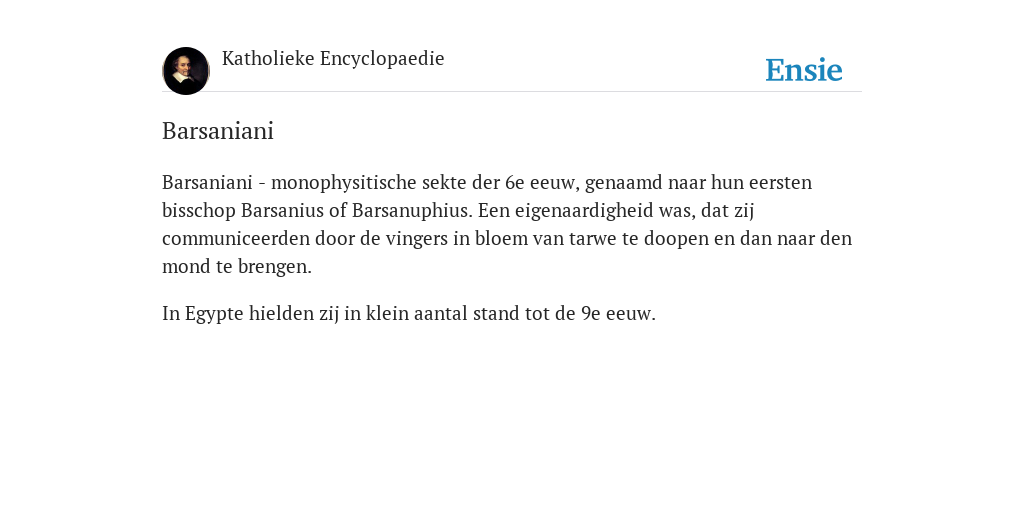Click the word 'bisschop' in the paragraph
Screen dimensions: 1024x512
click(199, 211)
